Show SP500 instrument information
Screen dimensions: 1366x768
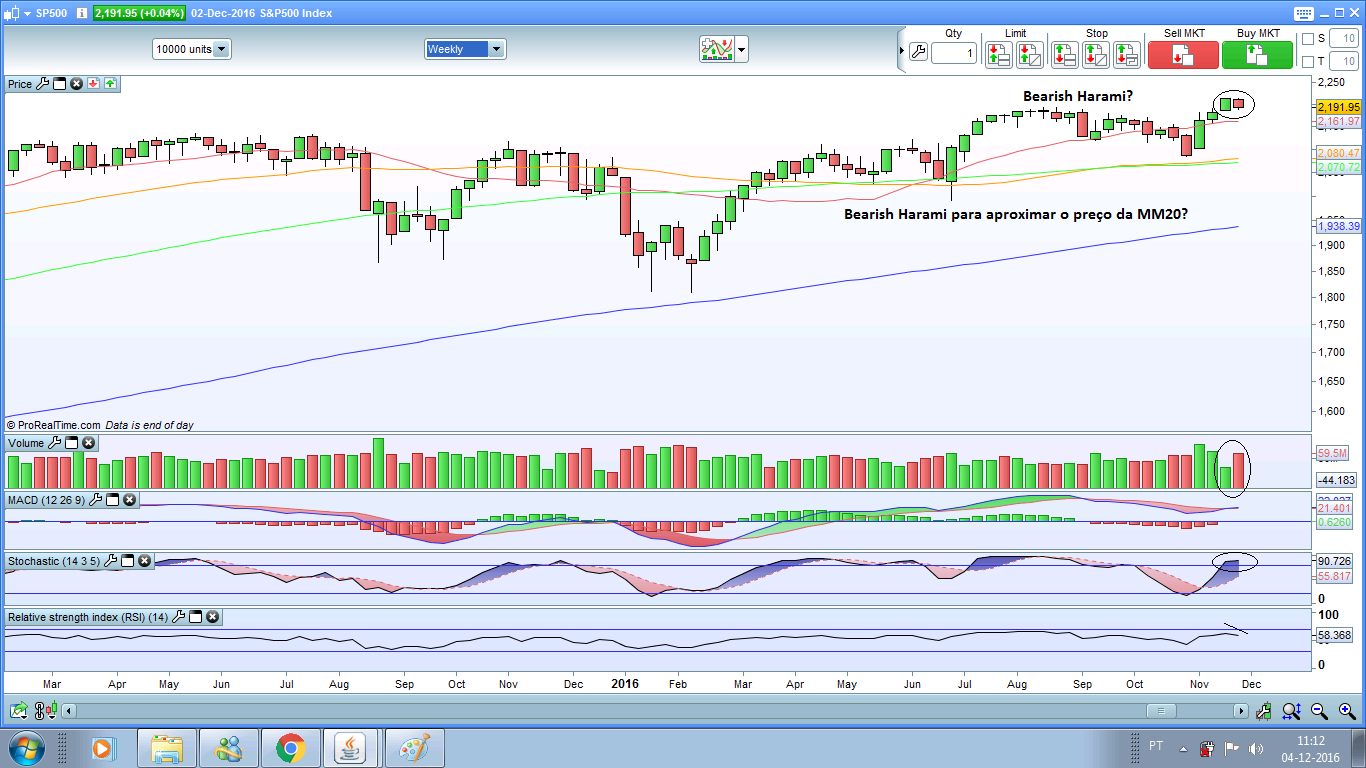coord(83,13)
